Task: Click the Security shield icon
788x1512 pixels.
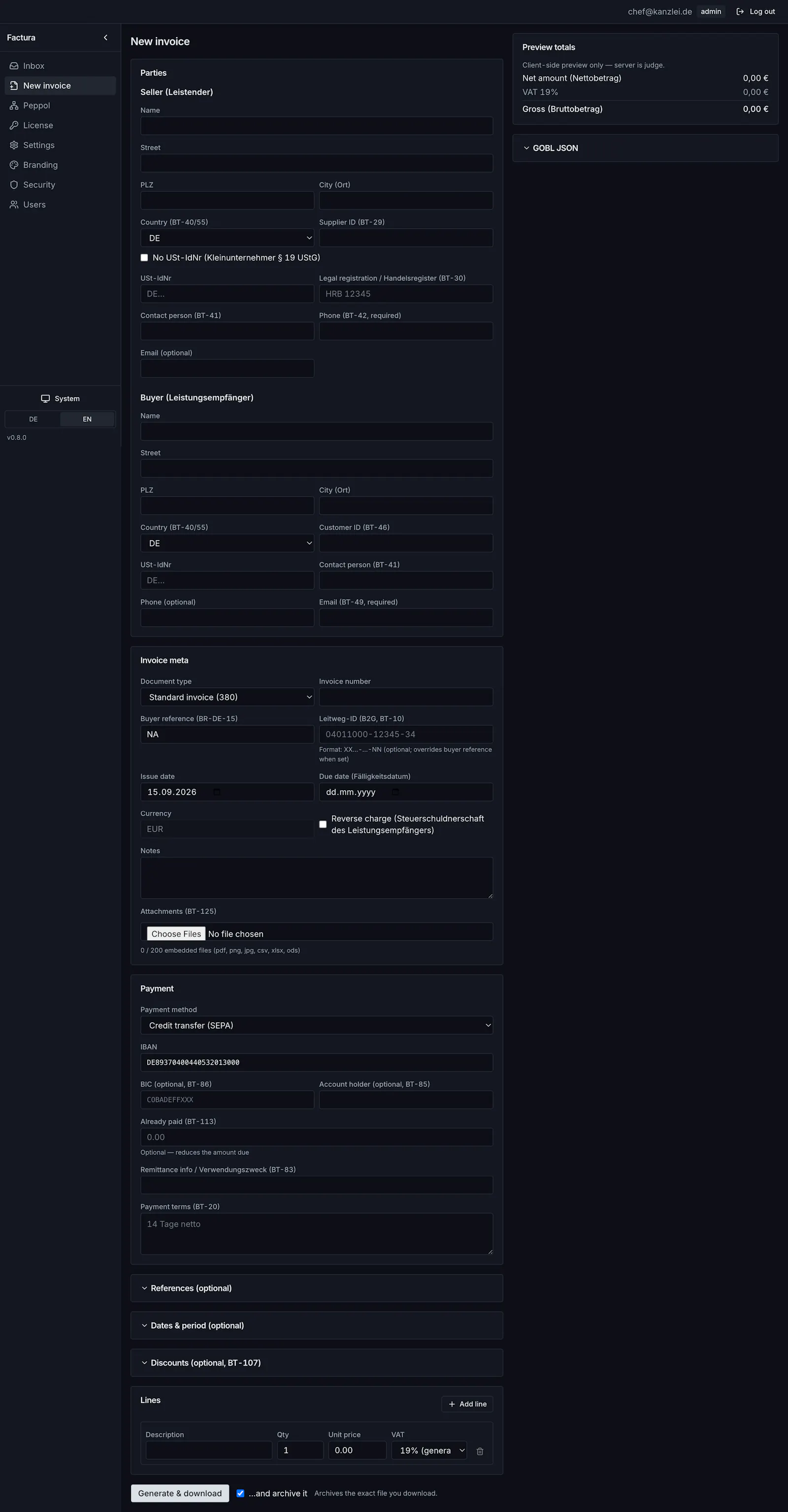Action: pyautogui.click(x=14, y=185)
